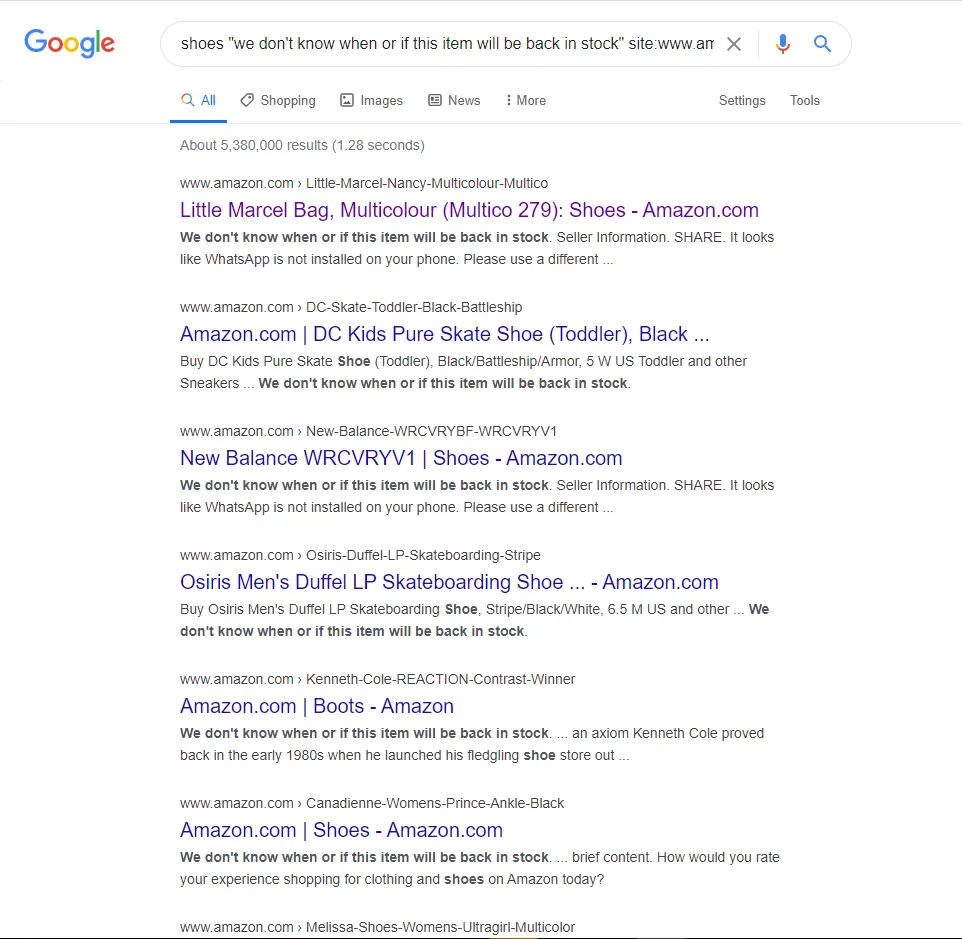Expand the More search options menu
Viewport: 962px width, 939px height.
point(526,101)
